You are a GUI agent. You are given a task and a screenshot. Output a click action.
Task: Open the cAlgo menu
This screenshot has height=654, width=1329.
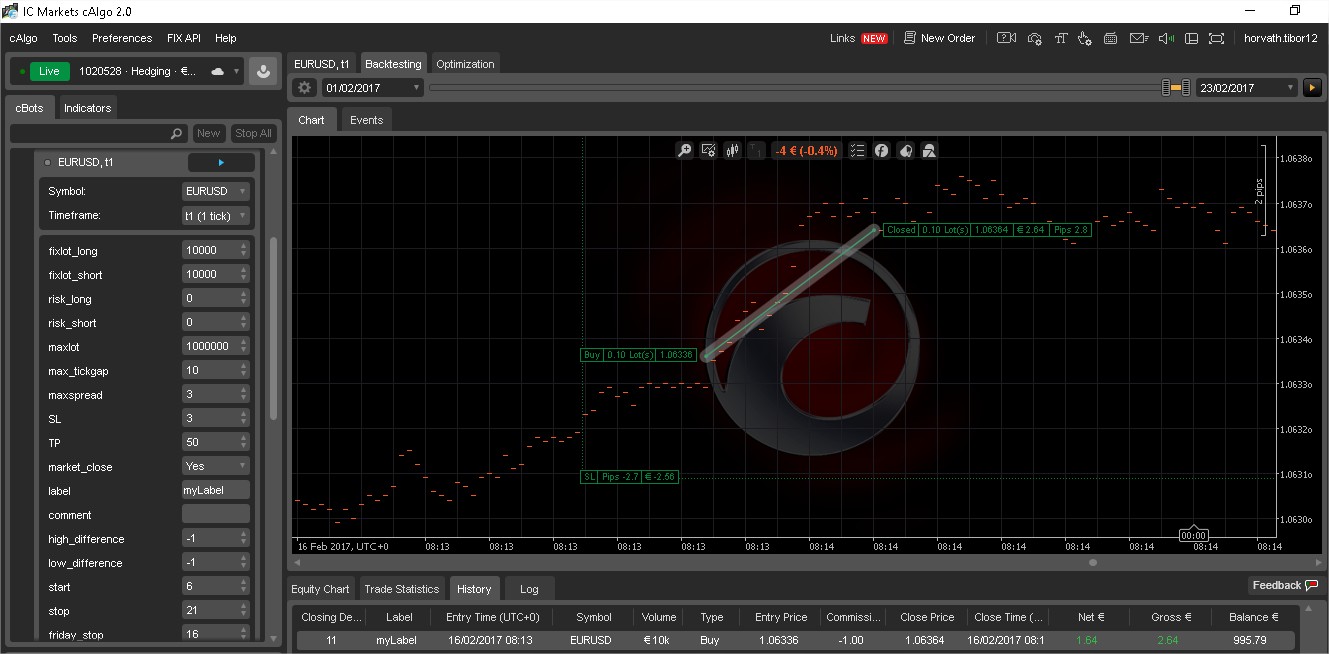[x=25, y=38]
